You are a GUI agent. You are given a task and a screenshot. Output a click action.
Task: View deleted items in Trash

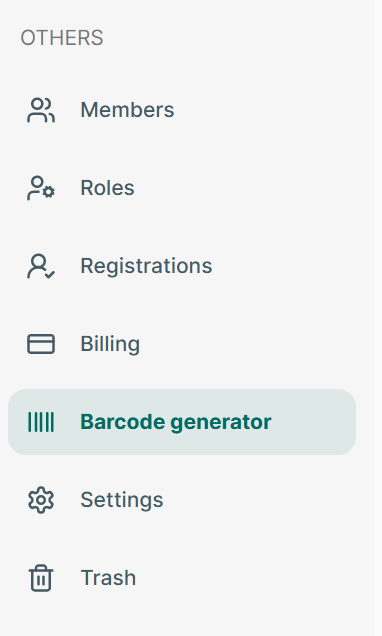(x=182, y=578)
